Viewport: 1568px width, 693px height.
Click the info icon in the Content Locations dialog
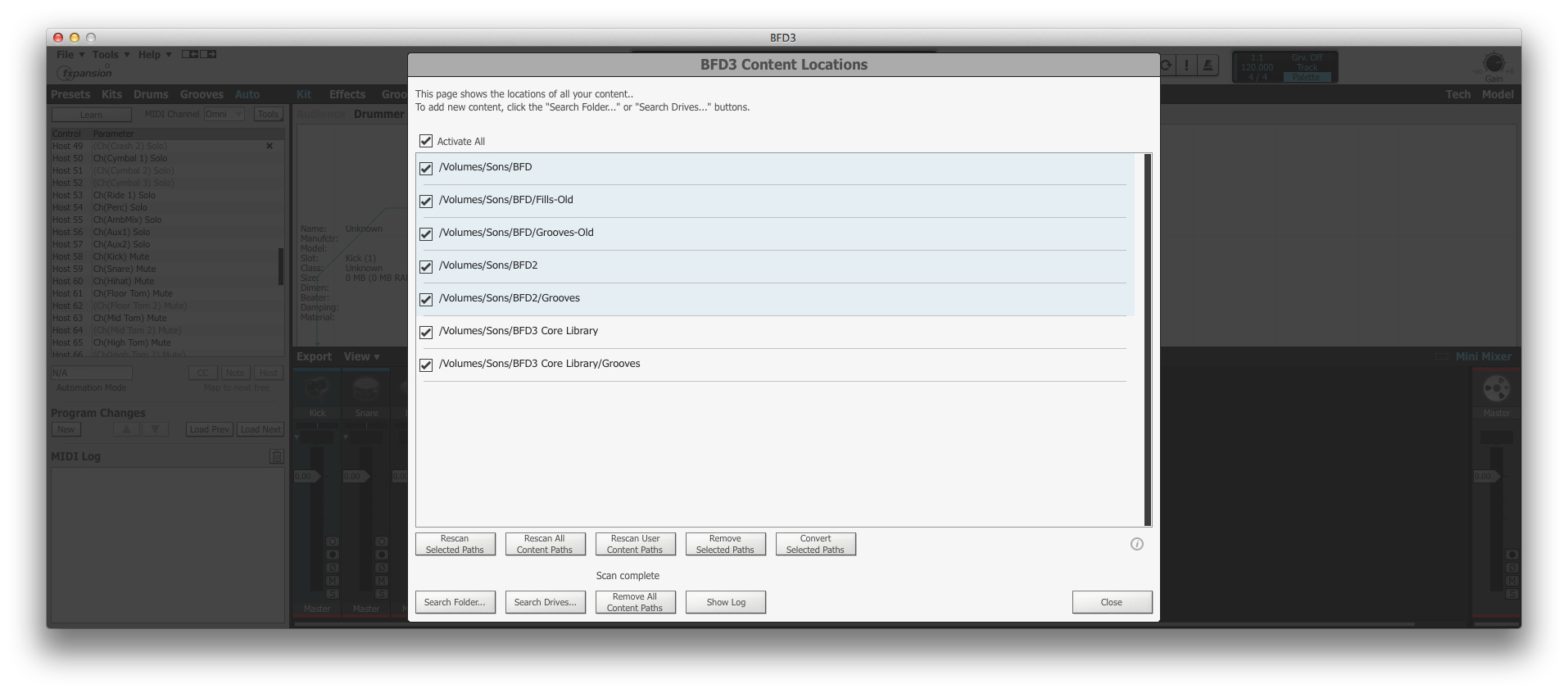(x=1136, y=544)
